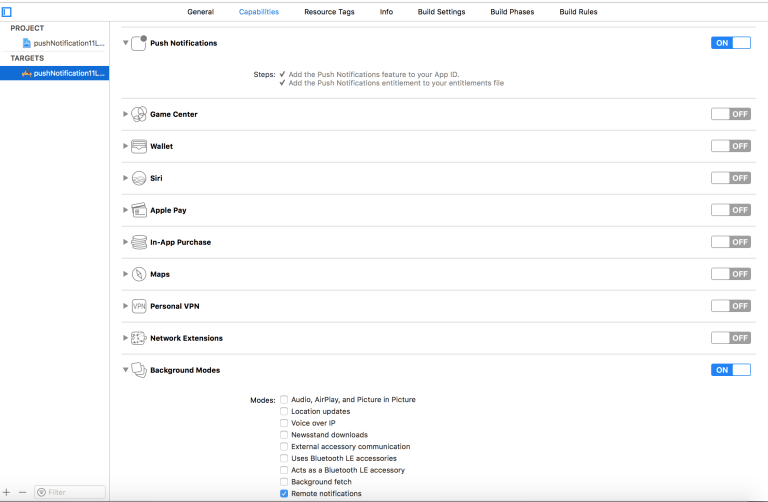Screen dimensions: 768x502
Task: Enable the Location updates checkbox
Action: tap(284, 411)
